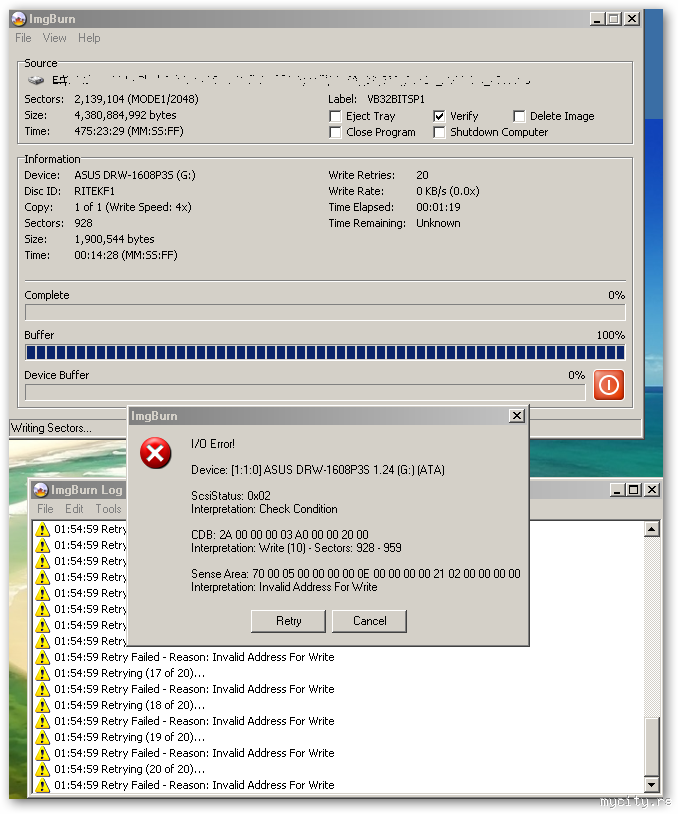Click the 'VB32BITSP1' label value
Image resolution: width=678 pixels, height=814 pixels.
(x=396, y=99)
